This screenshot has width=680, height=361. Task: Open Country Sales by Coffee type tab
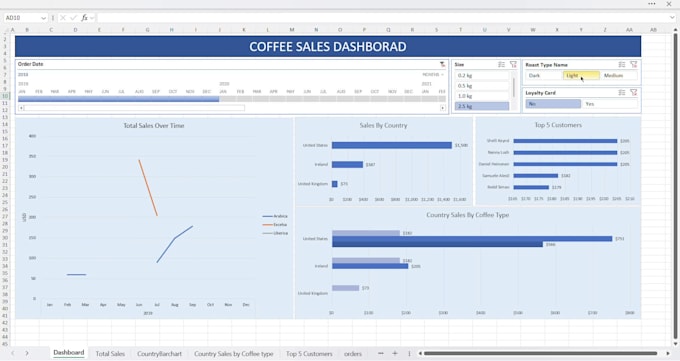tap(234, 354)
